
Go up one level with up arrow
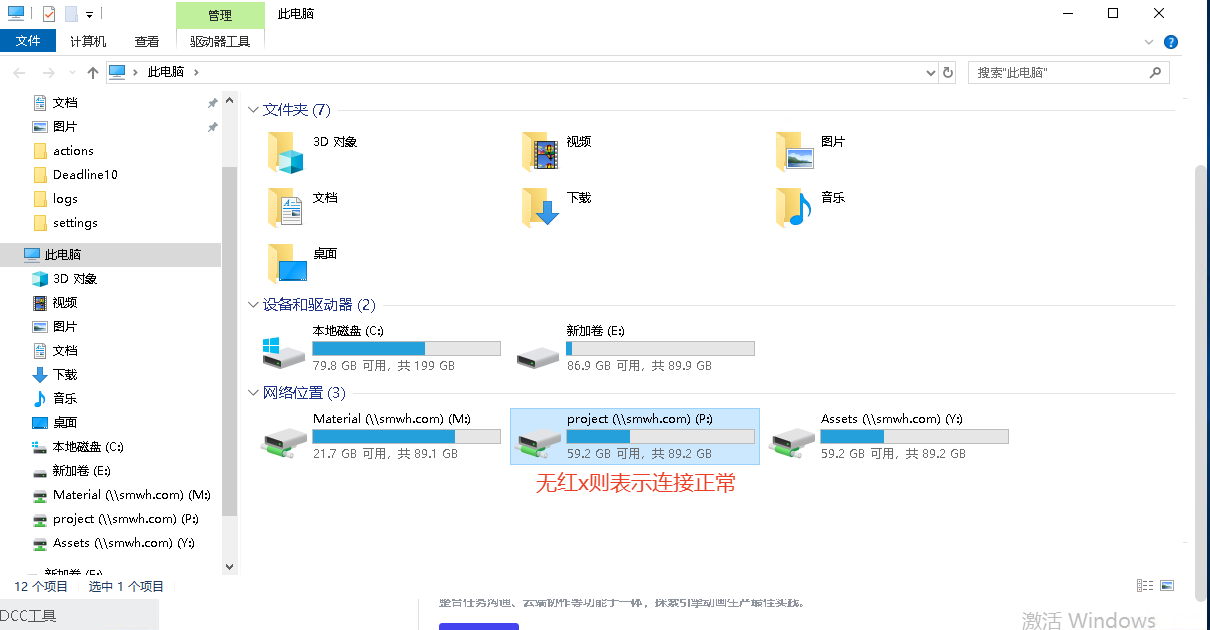tap(93, 72)
